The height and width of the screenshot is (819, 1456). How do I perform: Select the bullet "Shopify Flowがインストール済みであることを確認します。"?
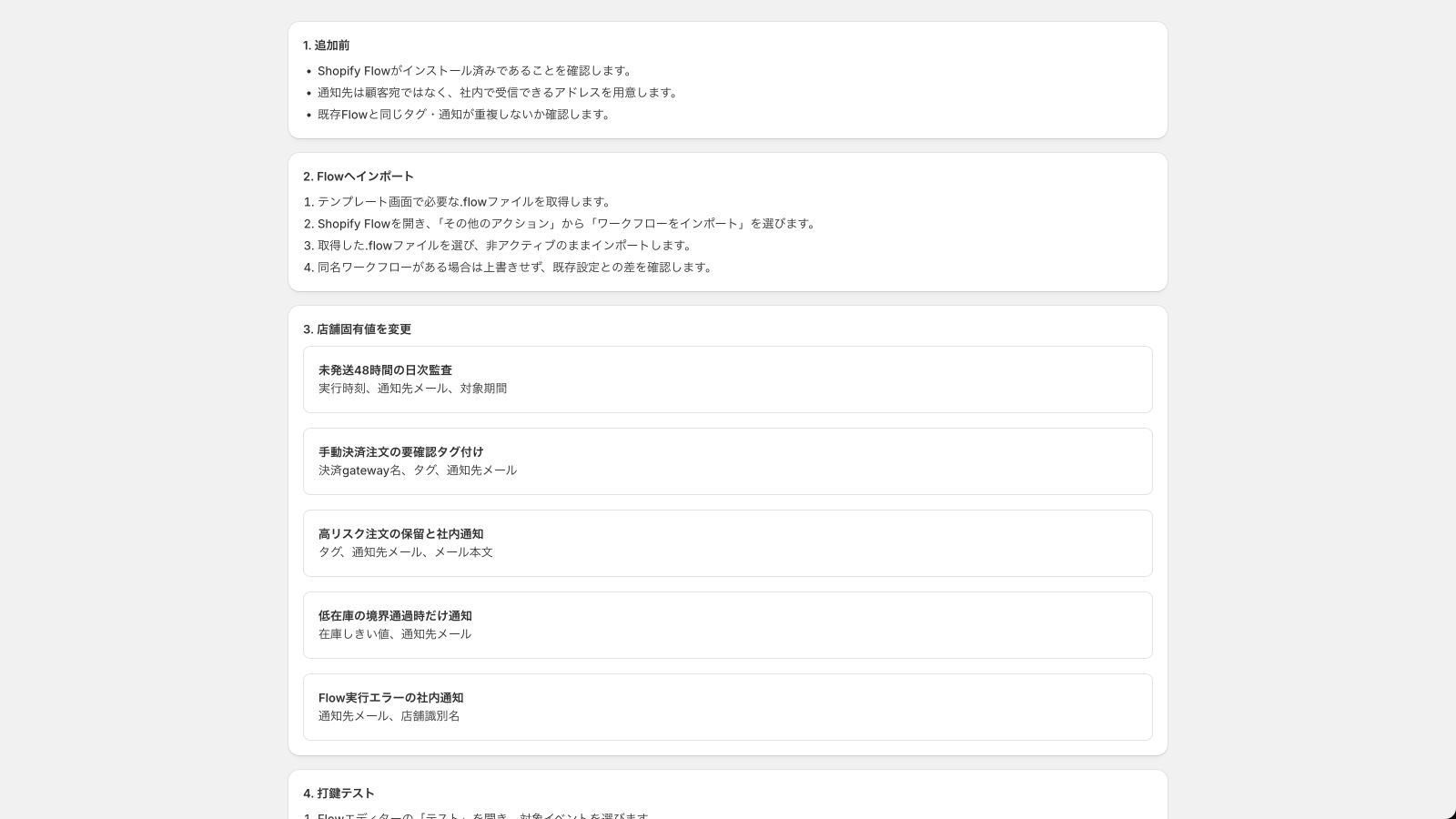tap(475, 71)
